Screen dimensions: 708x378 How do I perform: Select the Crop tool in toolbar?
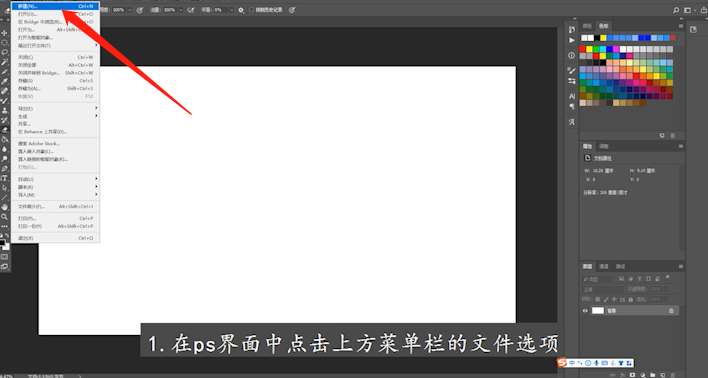coord(5,71)
